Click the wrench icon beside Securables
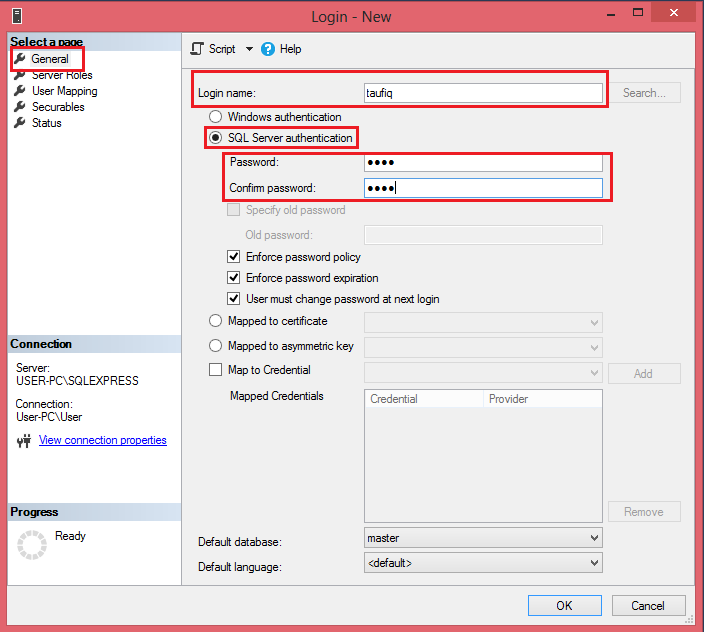 (19, 107)
